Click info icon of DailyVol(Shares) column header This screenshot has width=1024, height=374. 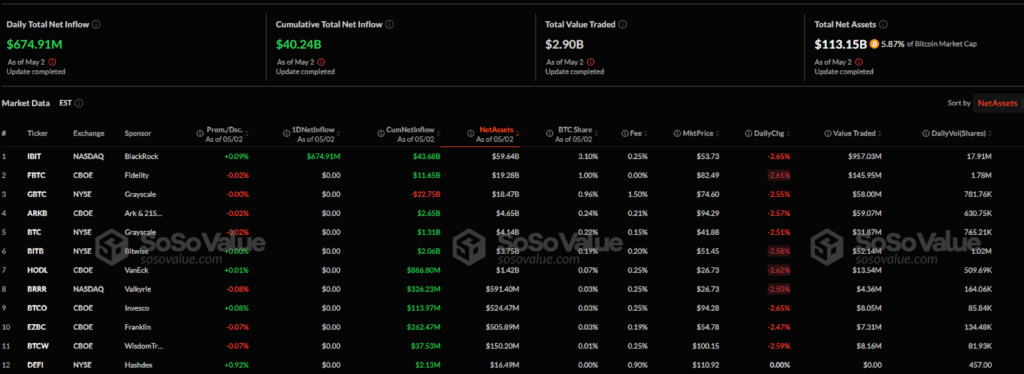(x=925, y=133)
